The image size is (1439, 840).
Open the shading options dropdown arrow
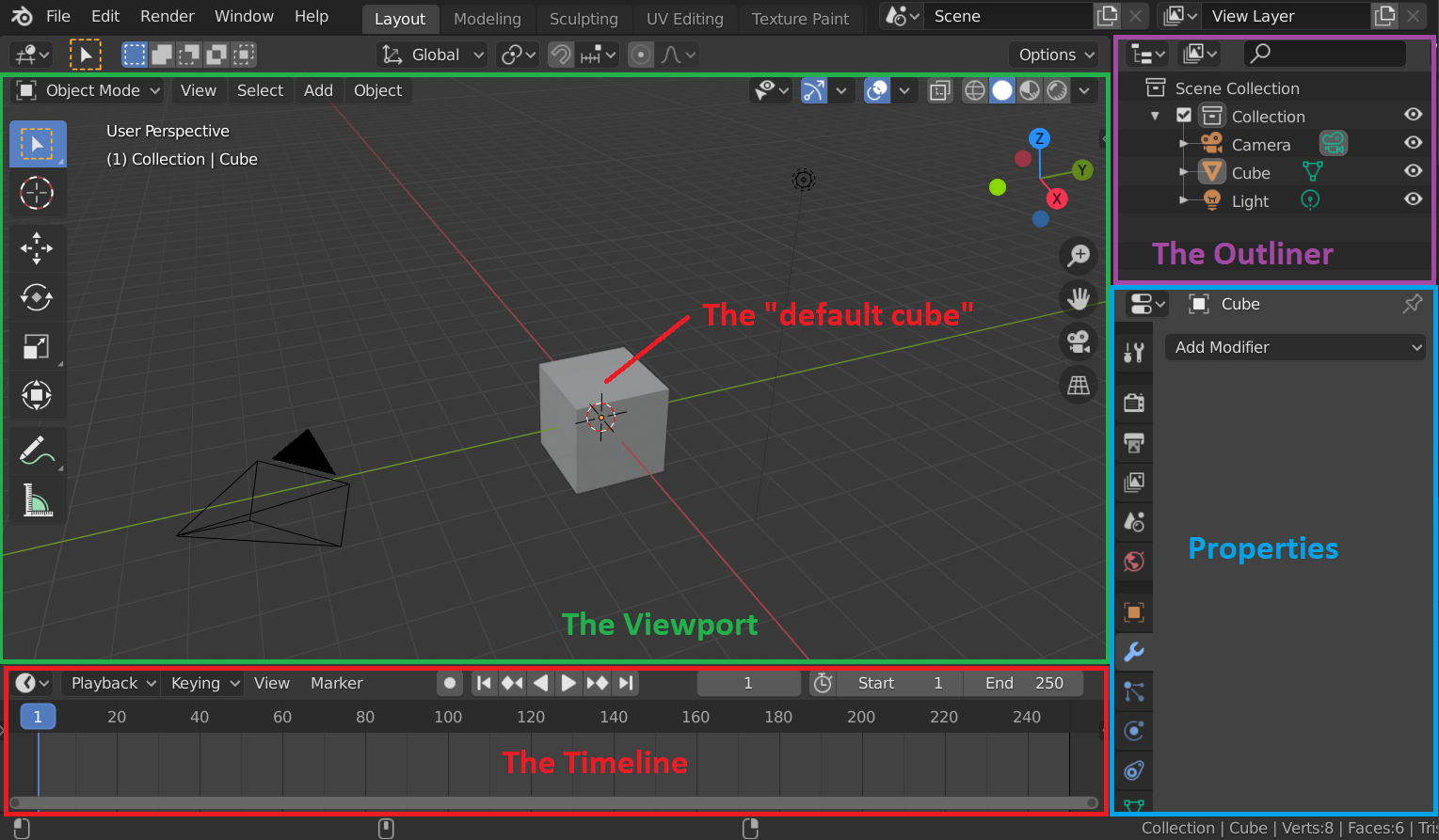pyautogui.click(x=1084, y=90)
